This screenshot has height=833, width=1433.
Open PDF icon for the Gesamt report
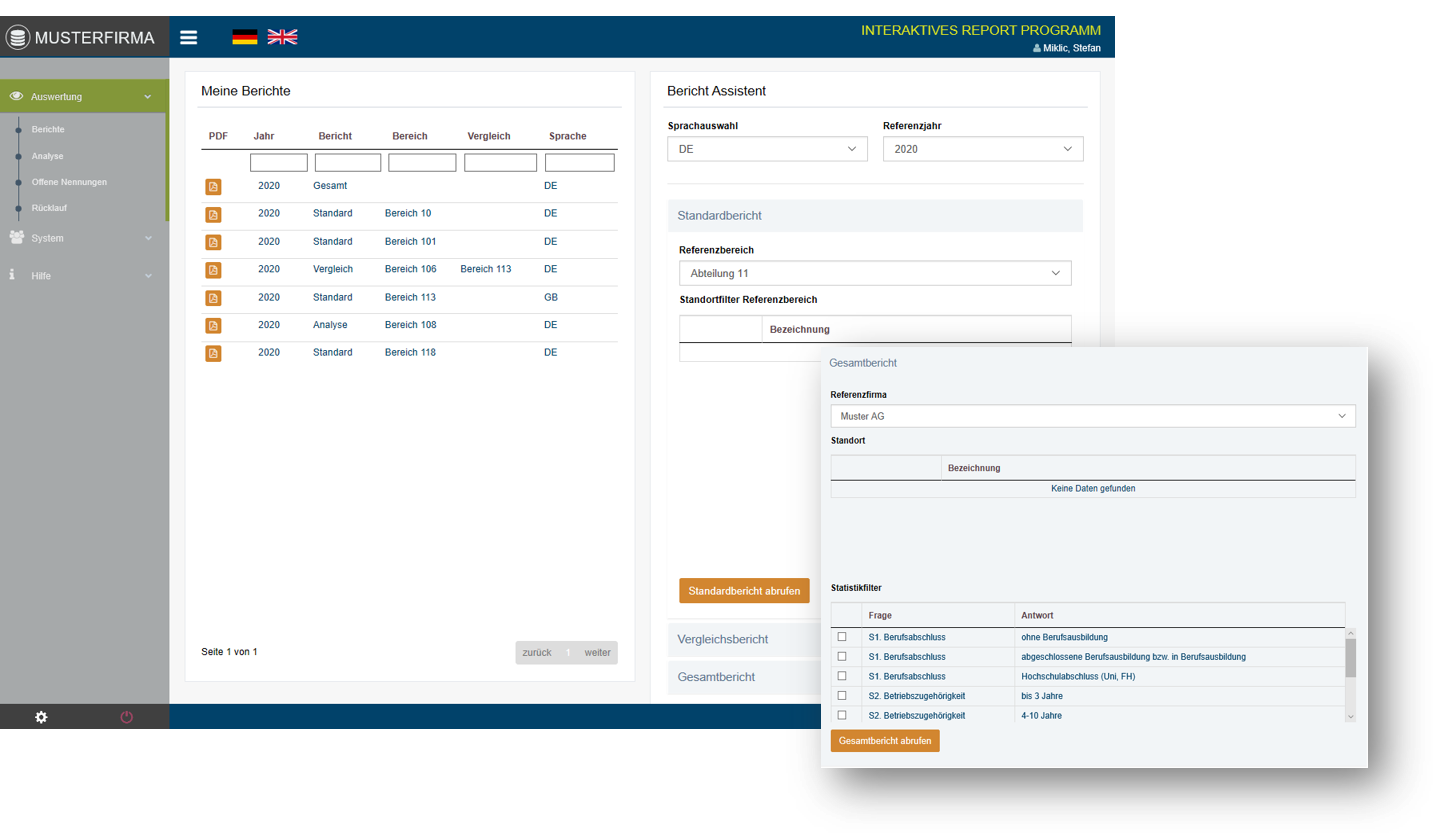pos(213,187)
